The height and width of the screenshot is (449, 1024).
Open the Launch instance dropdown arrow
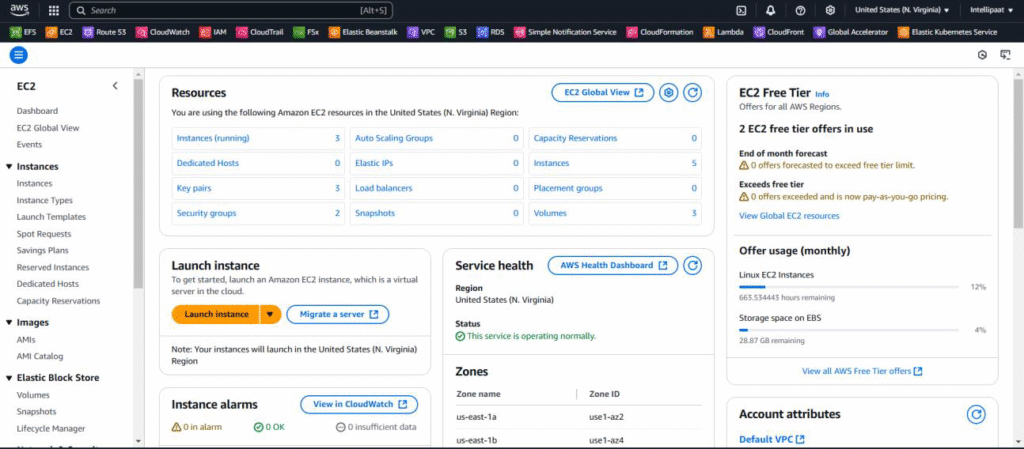tap(269, 314)
